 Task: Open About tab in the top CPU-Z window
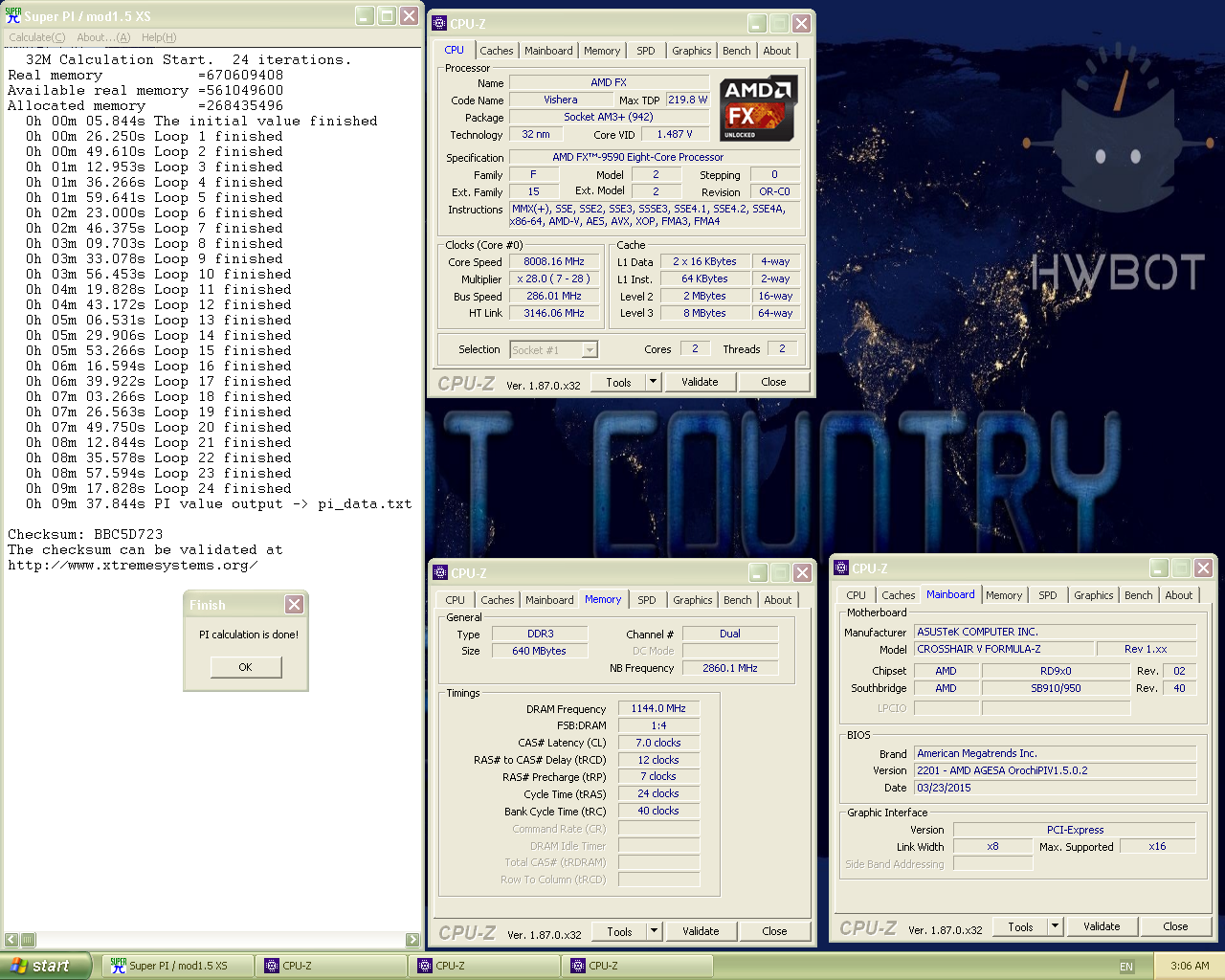(x=777, y=51)
